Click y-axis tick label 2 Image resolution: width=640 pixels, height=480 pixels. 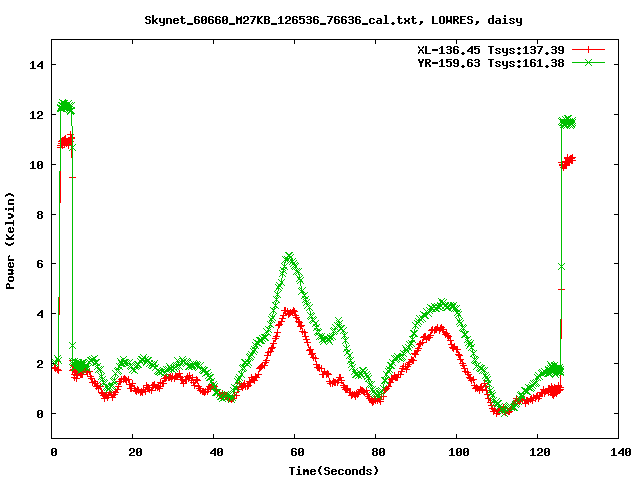click(x=40, y=364)
